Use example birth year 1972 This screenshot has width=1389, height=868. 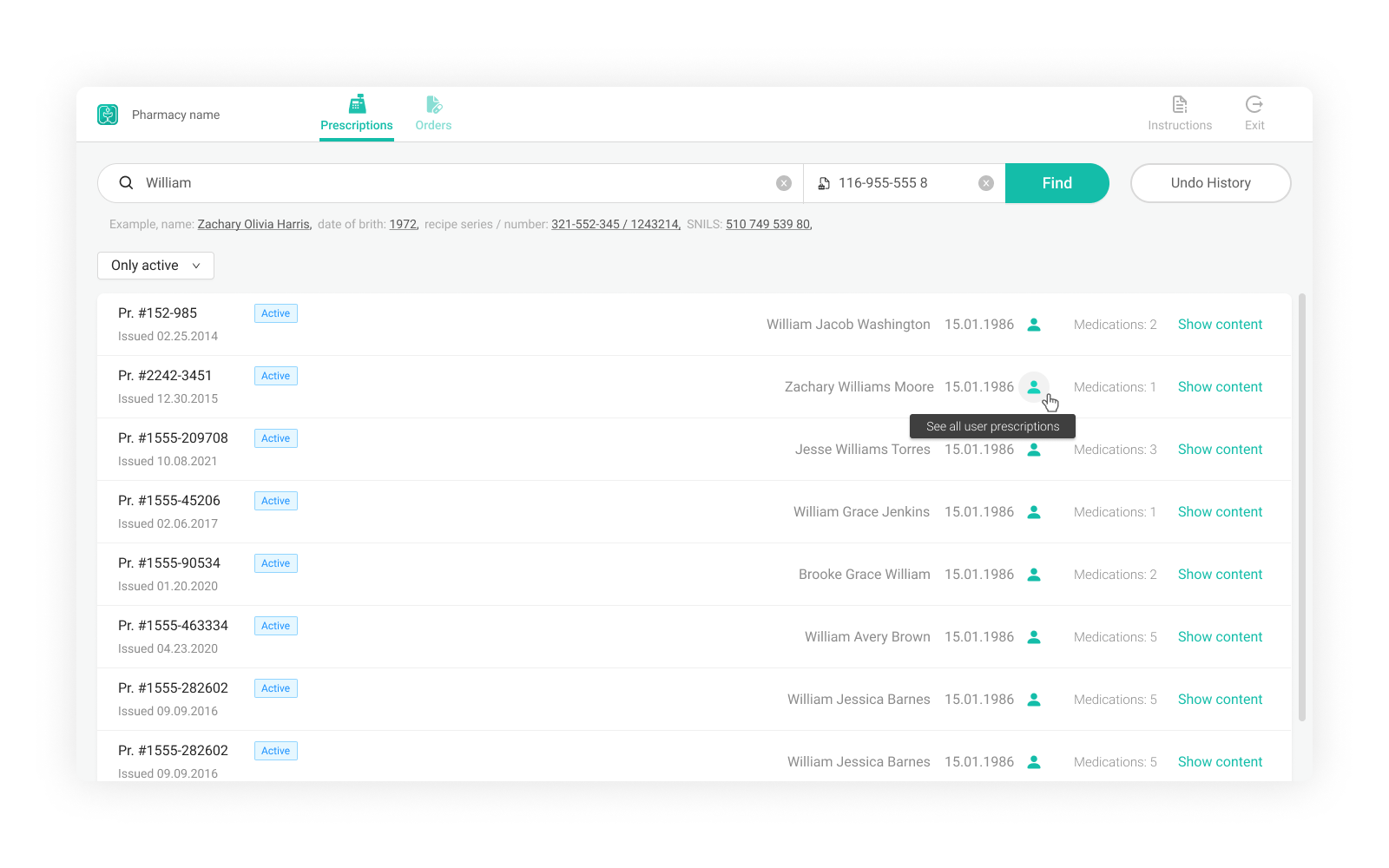coord(404,224)
